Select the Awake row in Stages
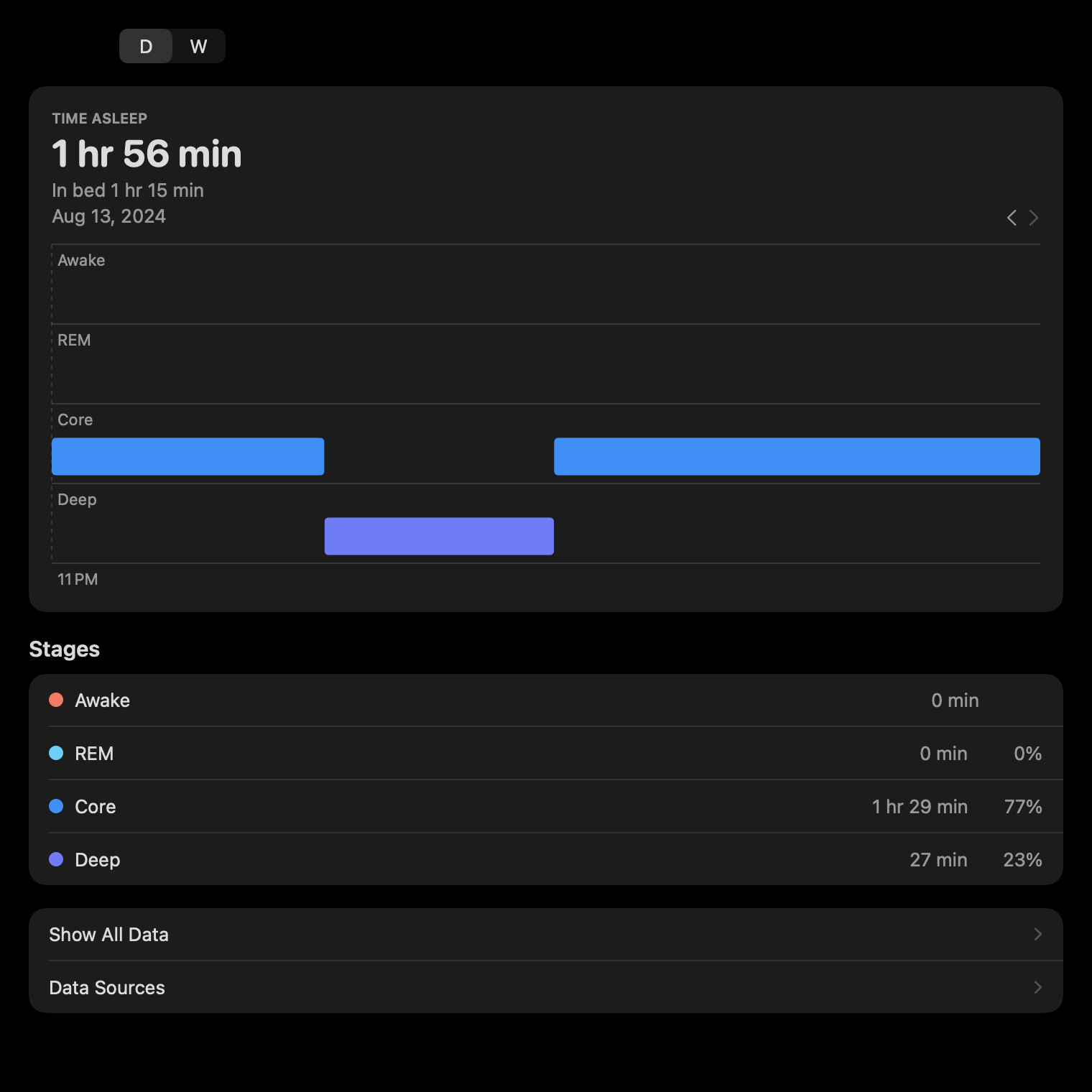 click(546, 700)
